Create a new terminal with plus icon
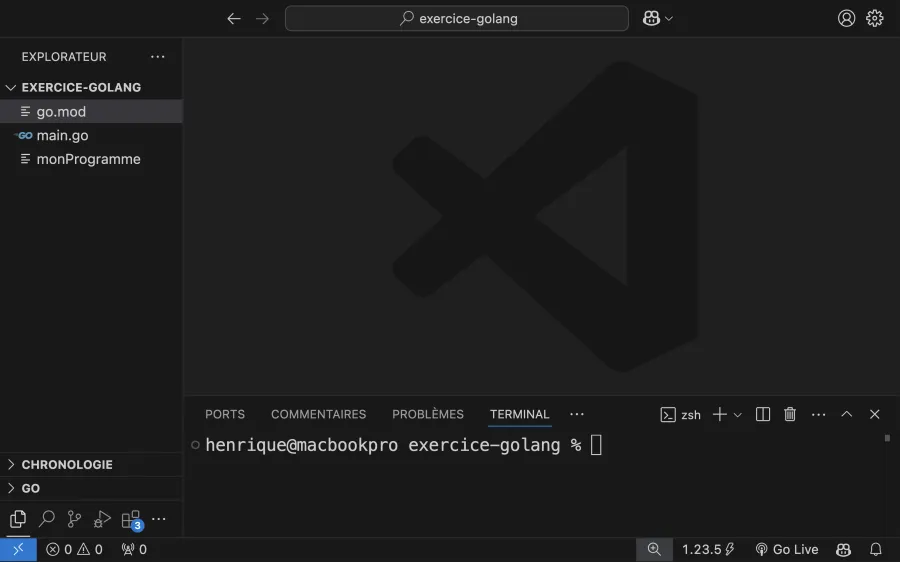The height and width of the screenshot is (562, 900). pyautogui.click(x=719, y=414)
